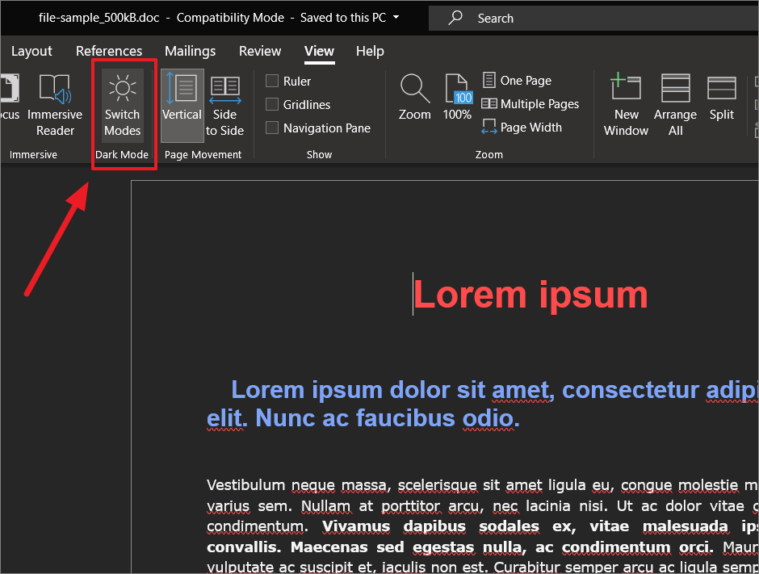Open the Immersive Reader
The height and width of the screenshot is (574, 759).
pos(55,106)
